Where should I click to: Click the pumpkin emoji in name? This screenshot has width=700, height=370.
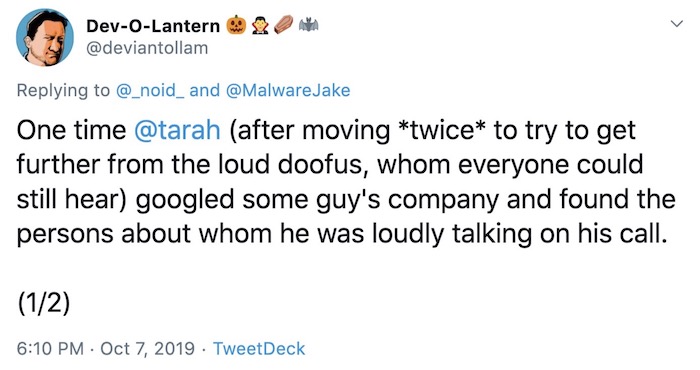tap(237, 25)
